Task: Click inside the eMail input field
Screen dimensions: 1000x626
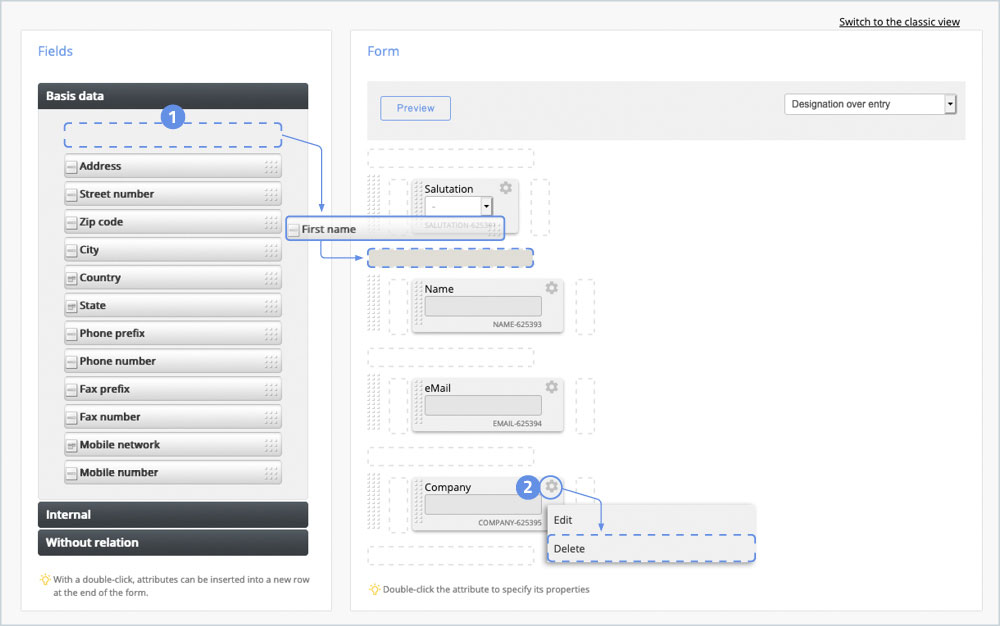Action: [x=483, y=406]
